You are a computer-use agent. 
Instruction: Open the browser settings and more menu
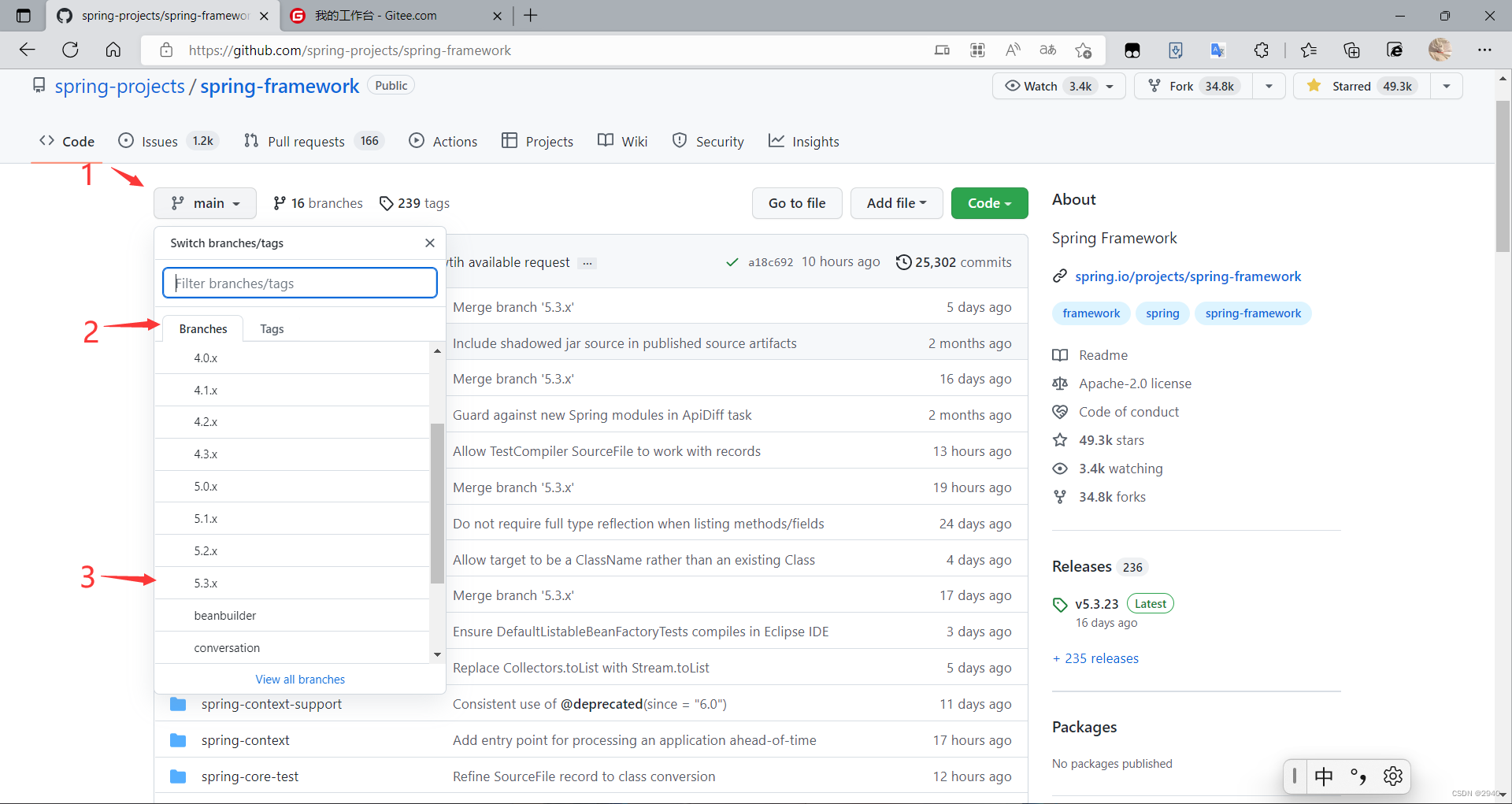[1484, 50]
